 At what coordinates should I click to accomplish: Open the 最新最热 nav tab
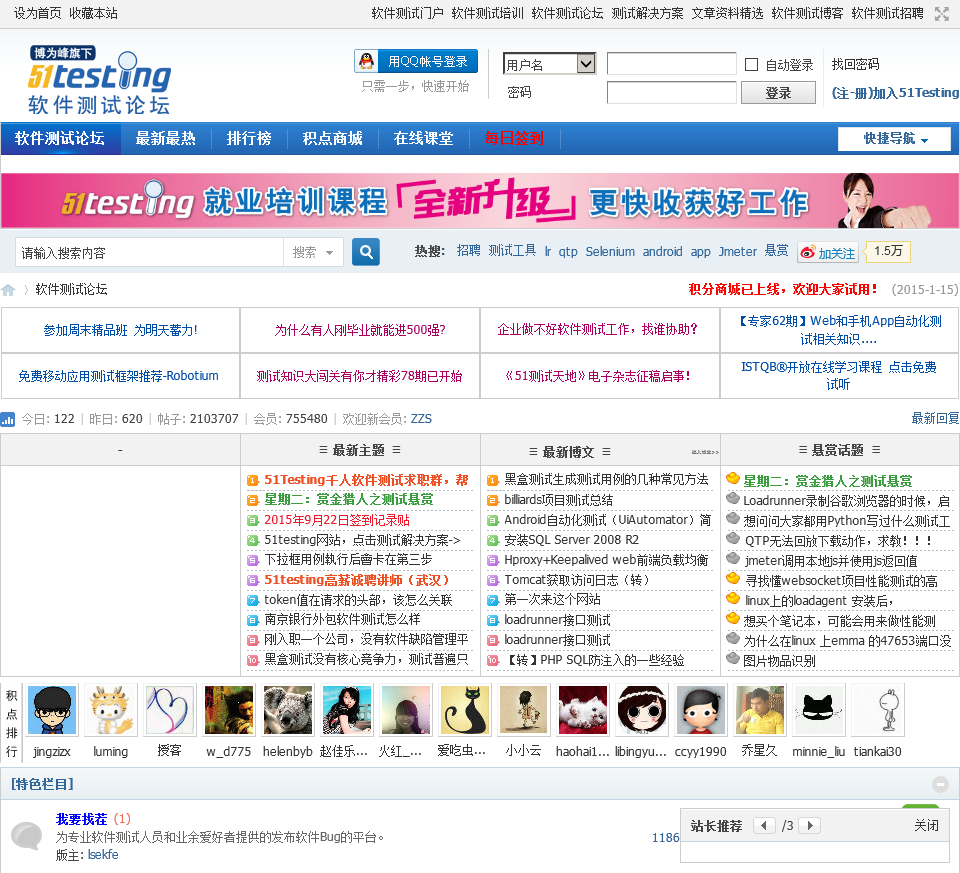(165, 138)
